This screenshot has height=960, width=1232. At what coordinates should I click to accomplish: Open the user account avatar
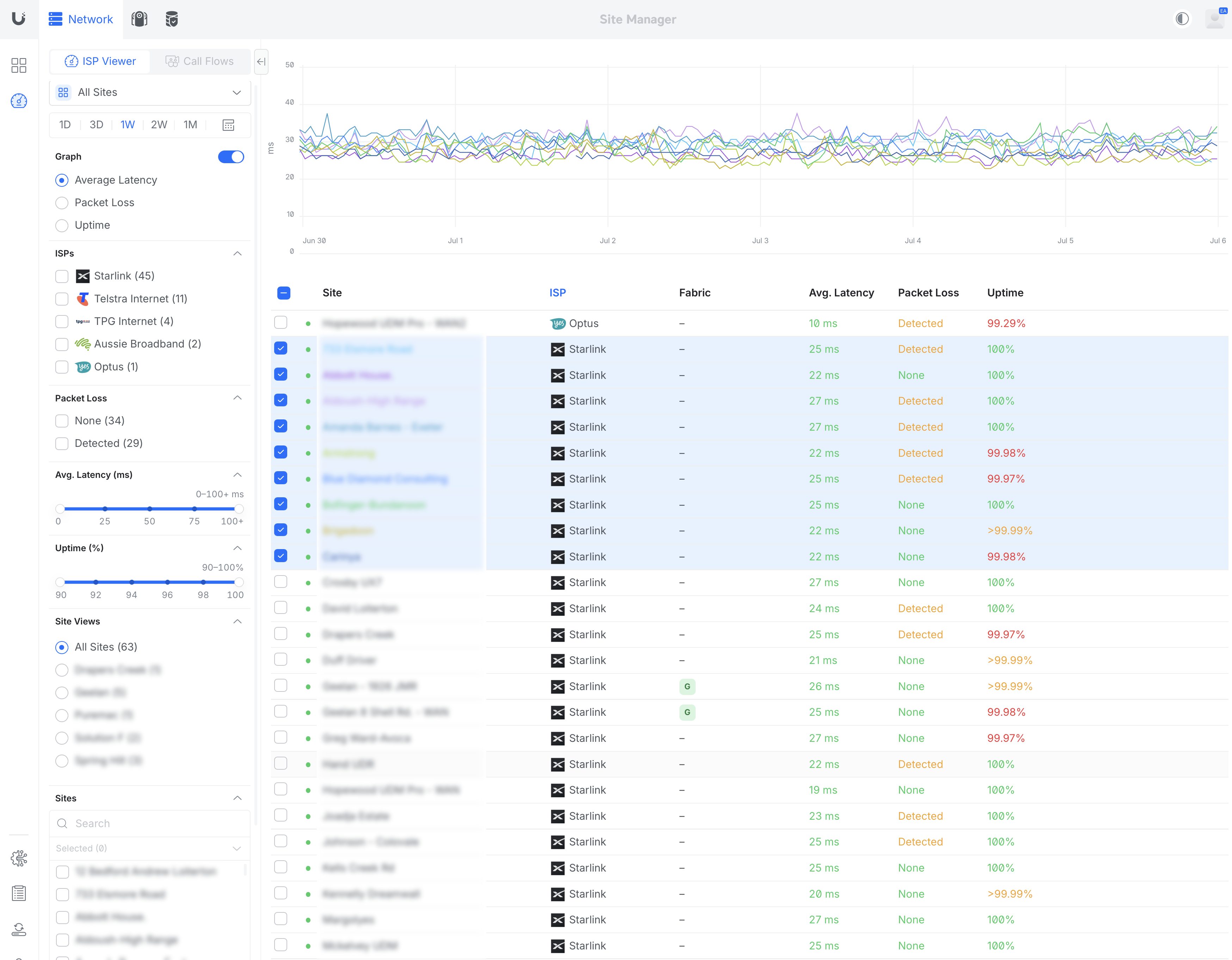1214,19
